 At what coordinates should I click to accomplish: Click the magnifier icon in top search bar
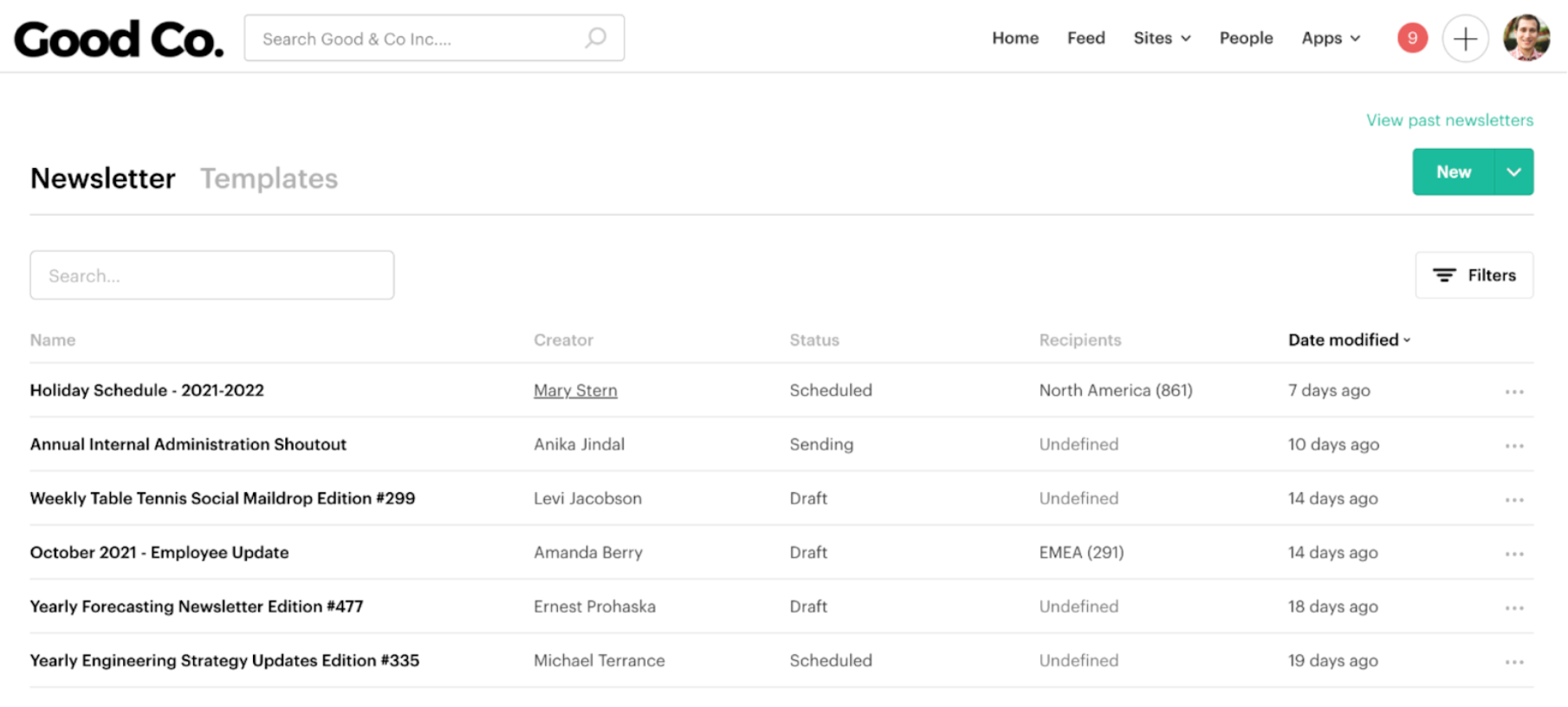(x=595, y=38)
